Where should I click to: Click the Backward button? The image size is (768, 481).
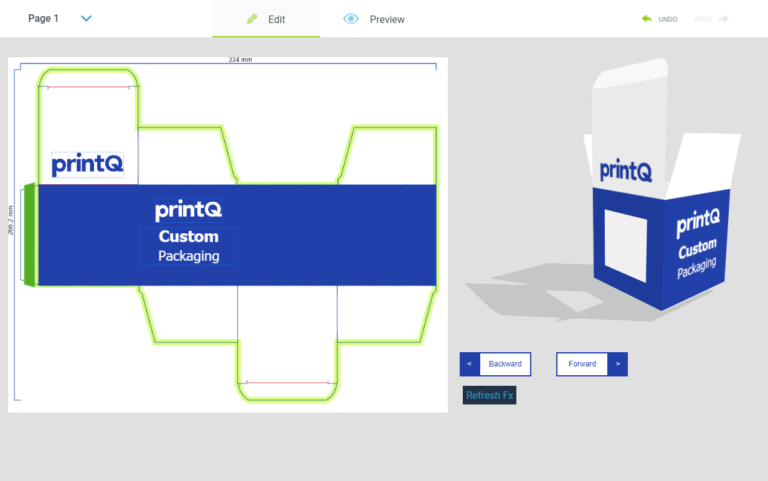pyautogui.click(x=495, y=364)
